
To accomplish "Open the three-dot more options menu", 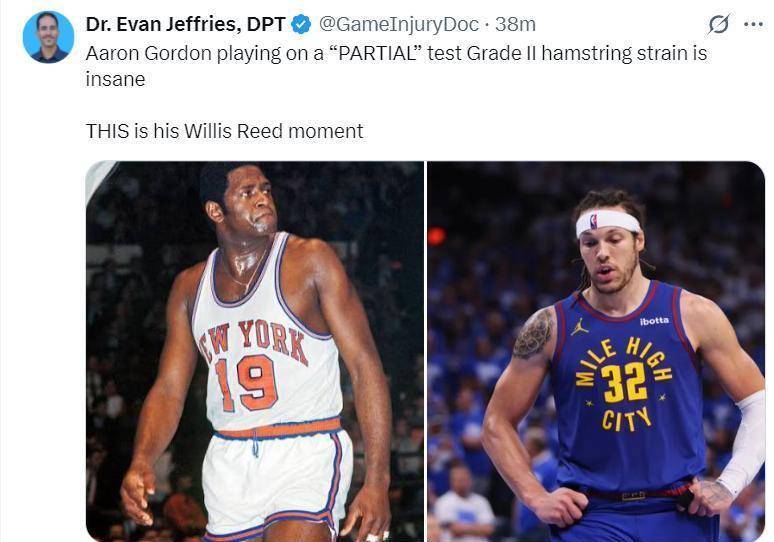I will pyautogui.click(x=753, y=24).
